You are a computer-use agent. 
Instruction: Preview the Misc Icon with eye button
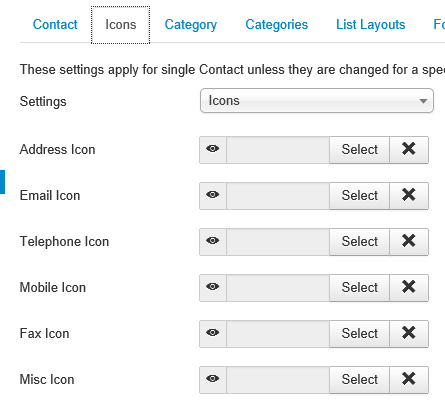(213, 380)
